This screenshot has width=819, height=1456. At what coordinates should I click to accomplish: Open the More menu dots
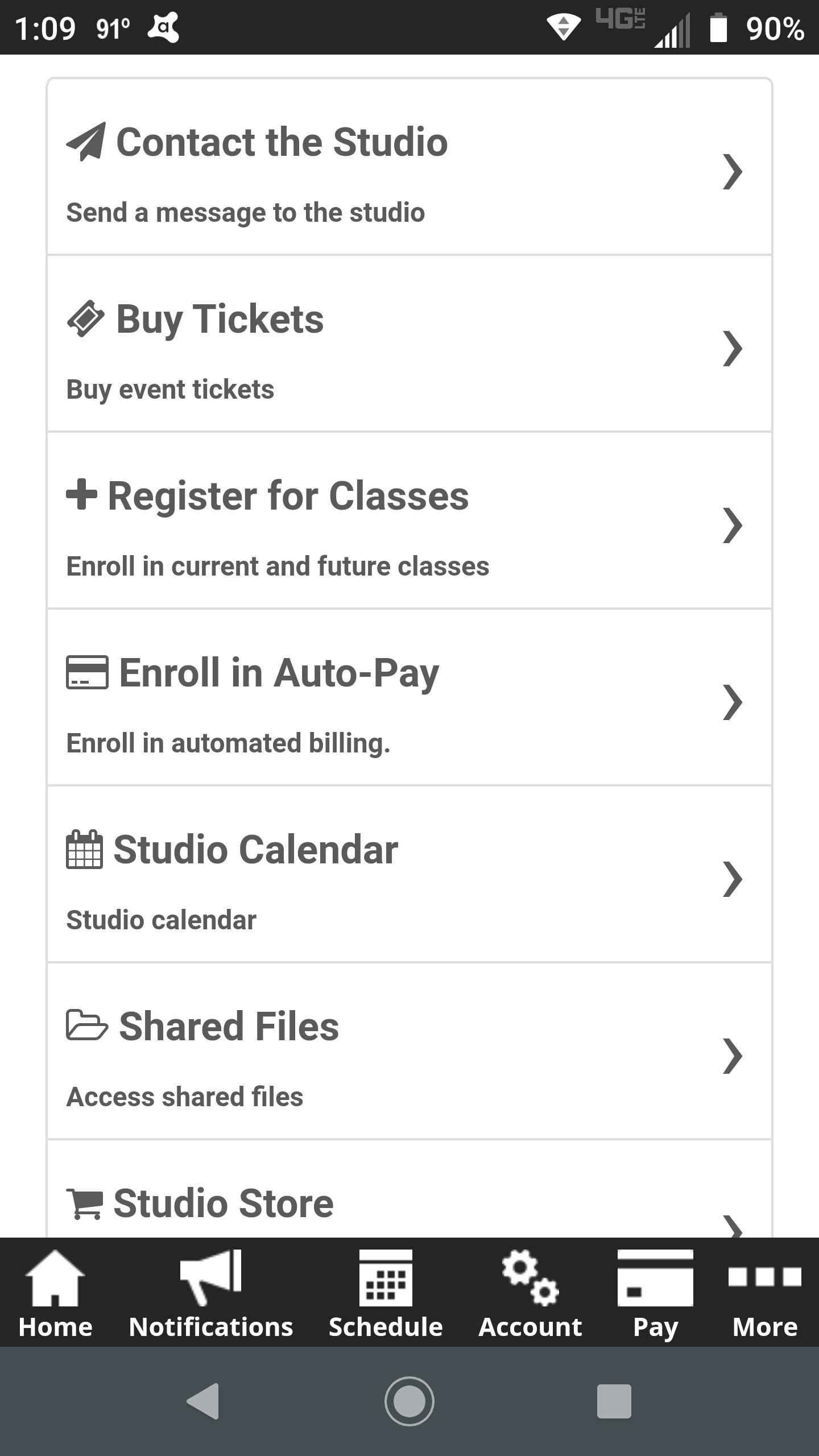click(765, 1294)
